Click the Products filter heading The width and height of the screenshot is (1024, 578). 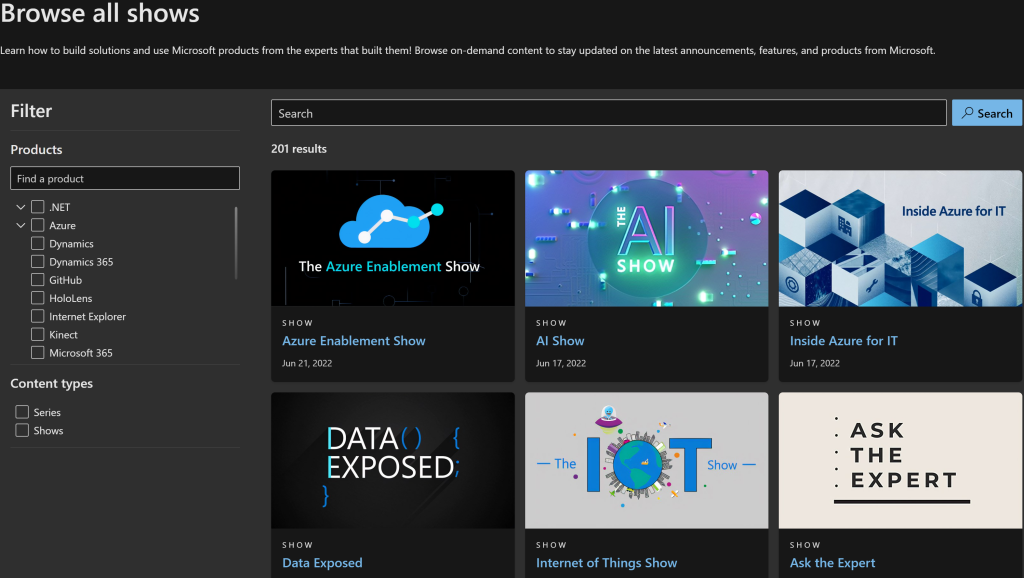coord(36,150)
